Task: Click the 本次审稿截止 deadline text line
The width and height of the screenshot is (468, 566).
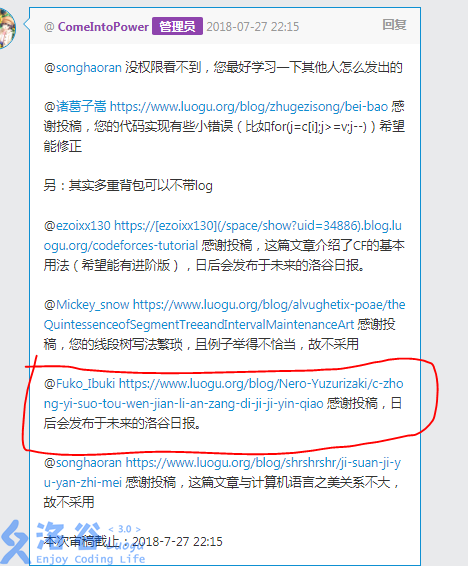Action: click(133, 541)
